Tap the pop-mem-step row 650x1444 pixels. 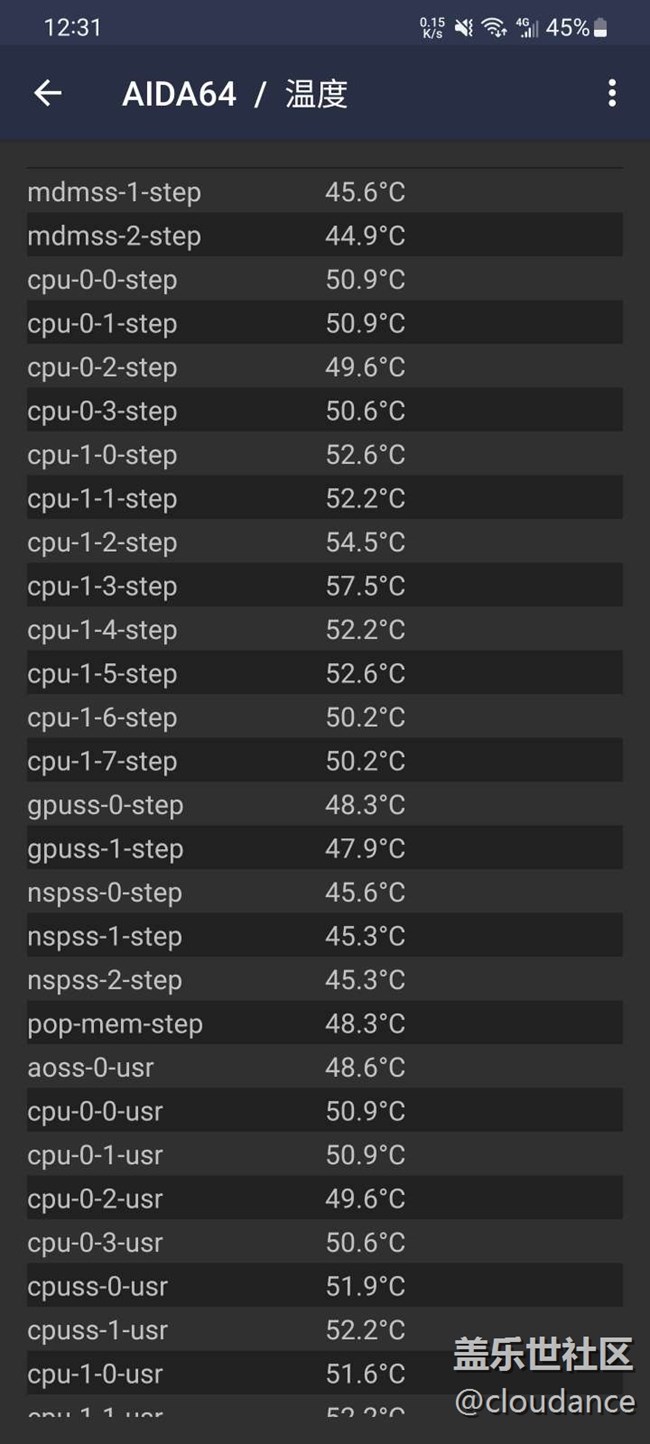pos(324,1024)
